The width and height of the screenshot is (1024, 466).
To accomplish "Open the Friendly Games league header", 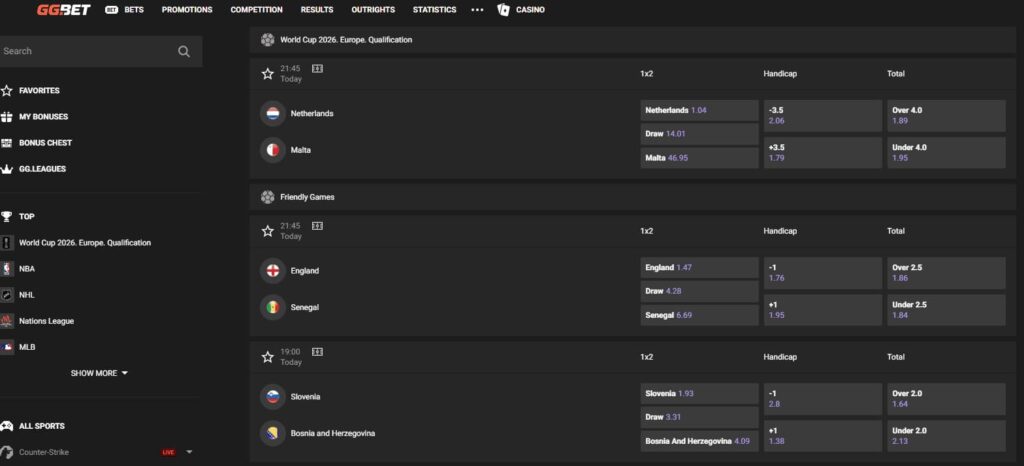I will [632, 197].
